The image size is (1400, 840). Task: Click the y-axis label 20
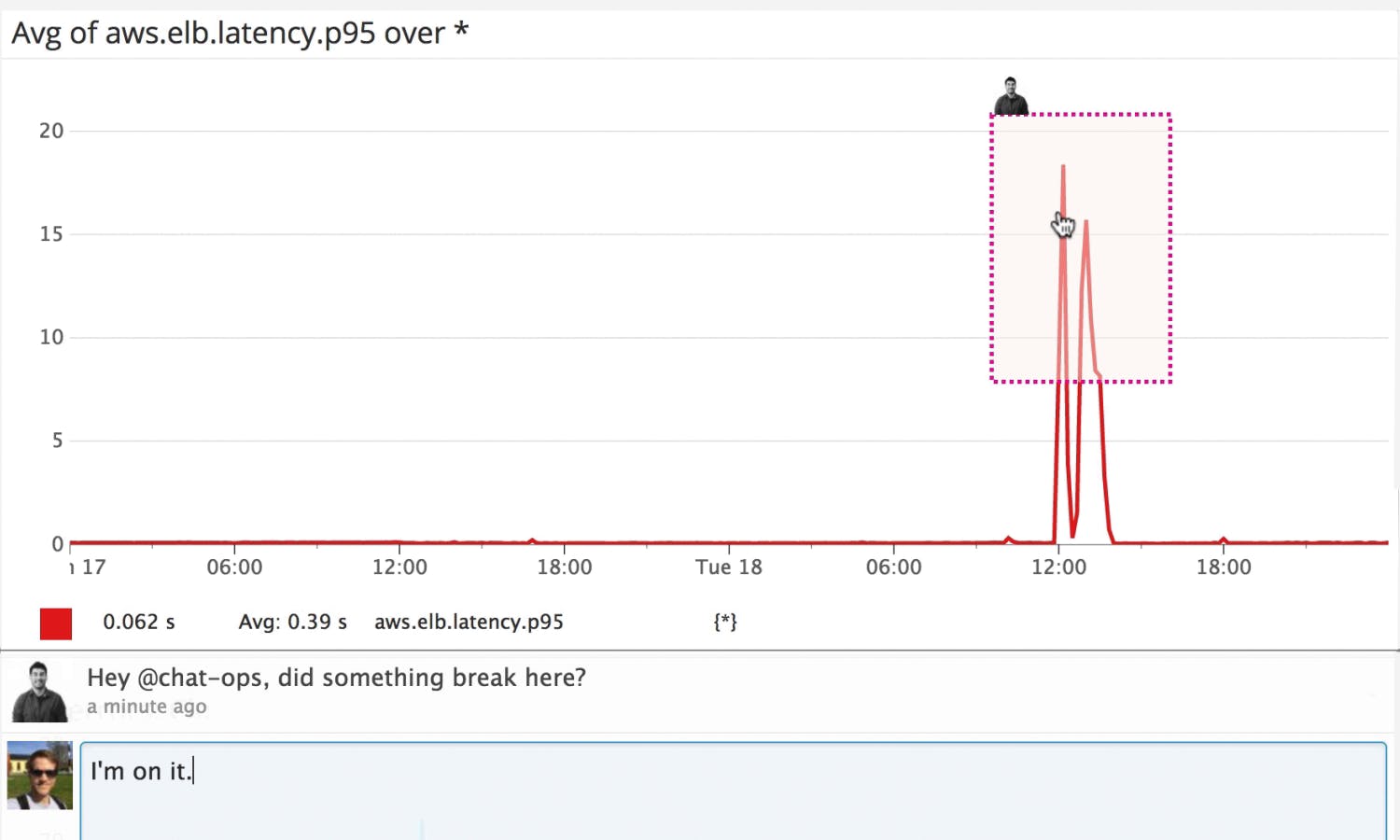click(x=51, y=132)
